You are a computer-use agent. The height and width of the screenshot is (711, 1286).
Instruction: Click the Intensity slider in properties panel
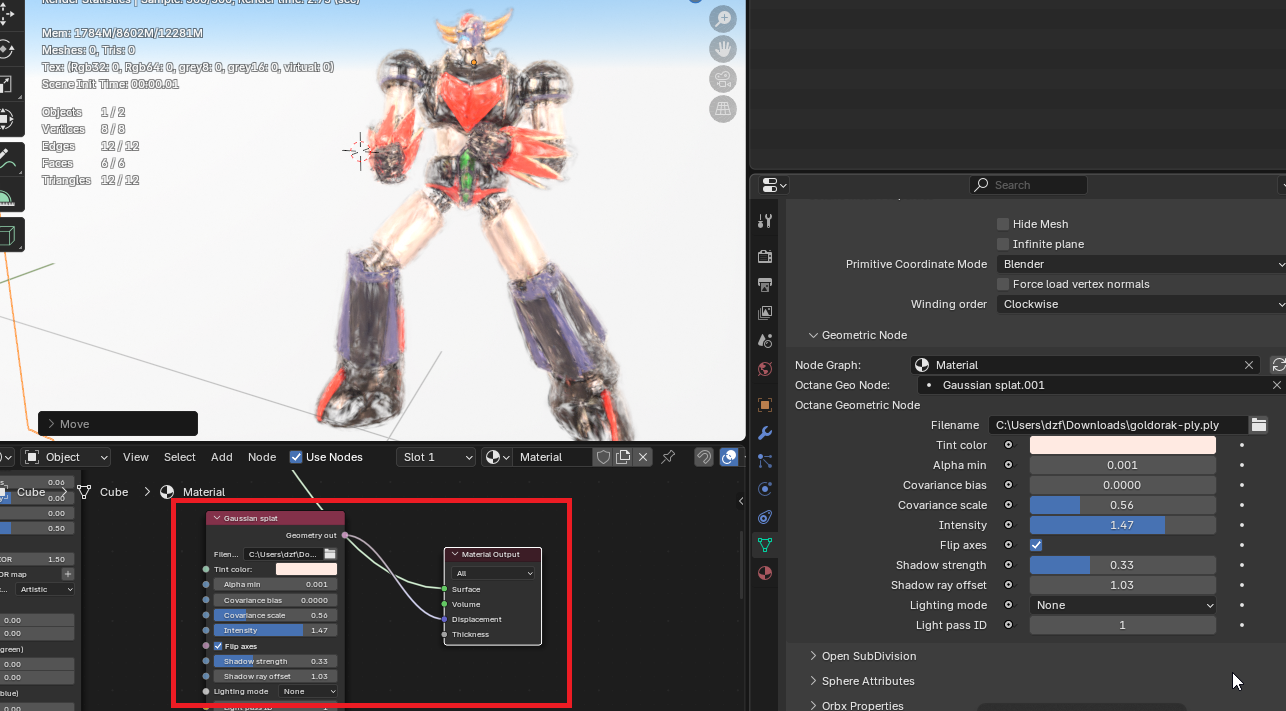1123,525
